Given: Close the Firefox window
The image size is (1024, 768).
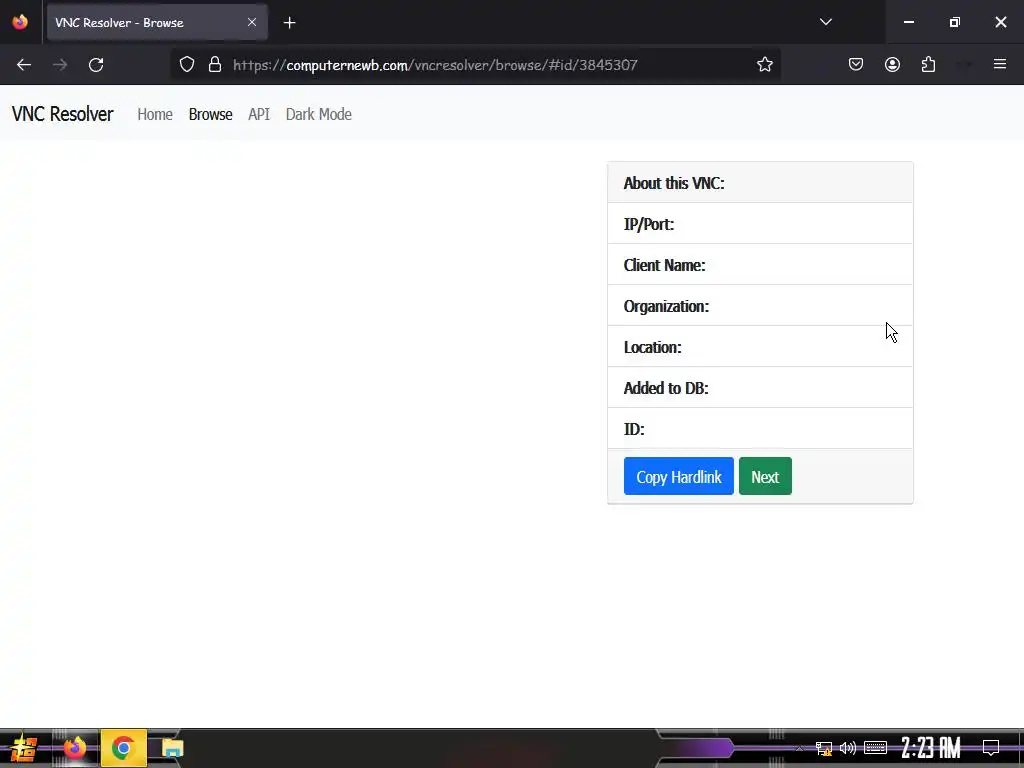Looking at the screenshot, I should tap(1000, 22).
